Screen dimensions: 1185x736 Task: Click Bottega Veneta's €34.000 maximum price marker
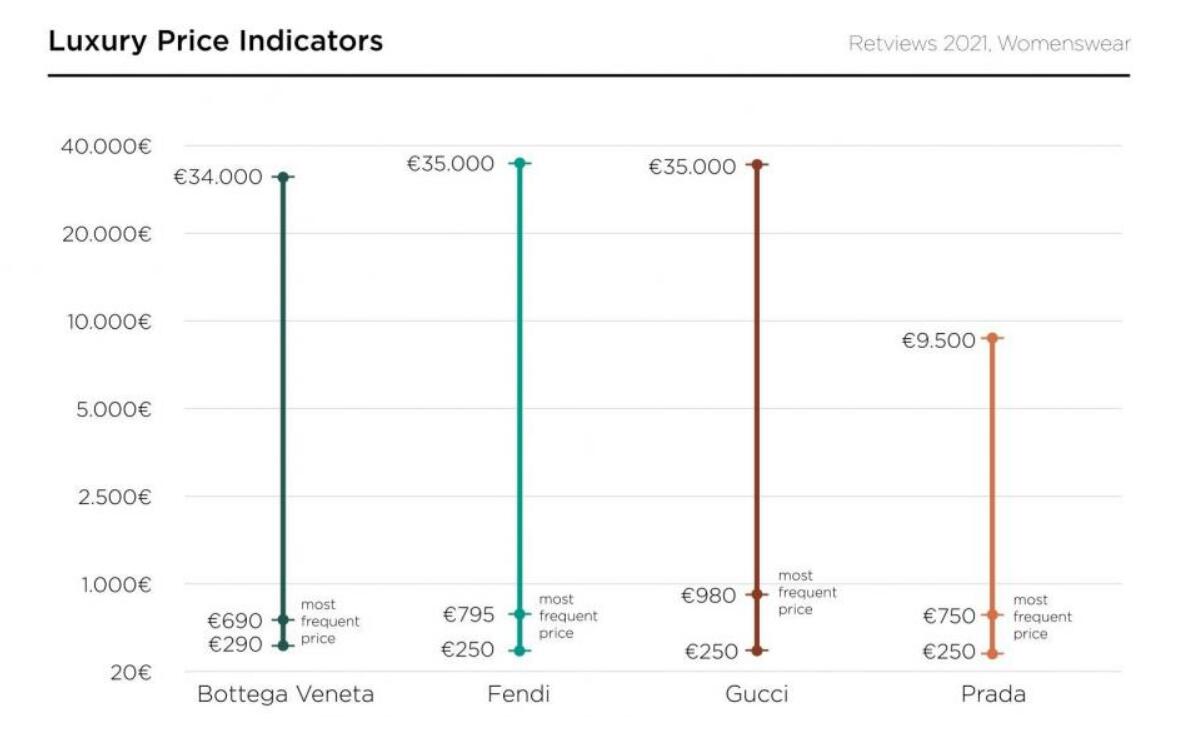(x=283, y=177)
